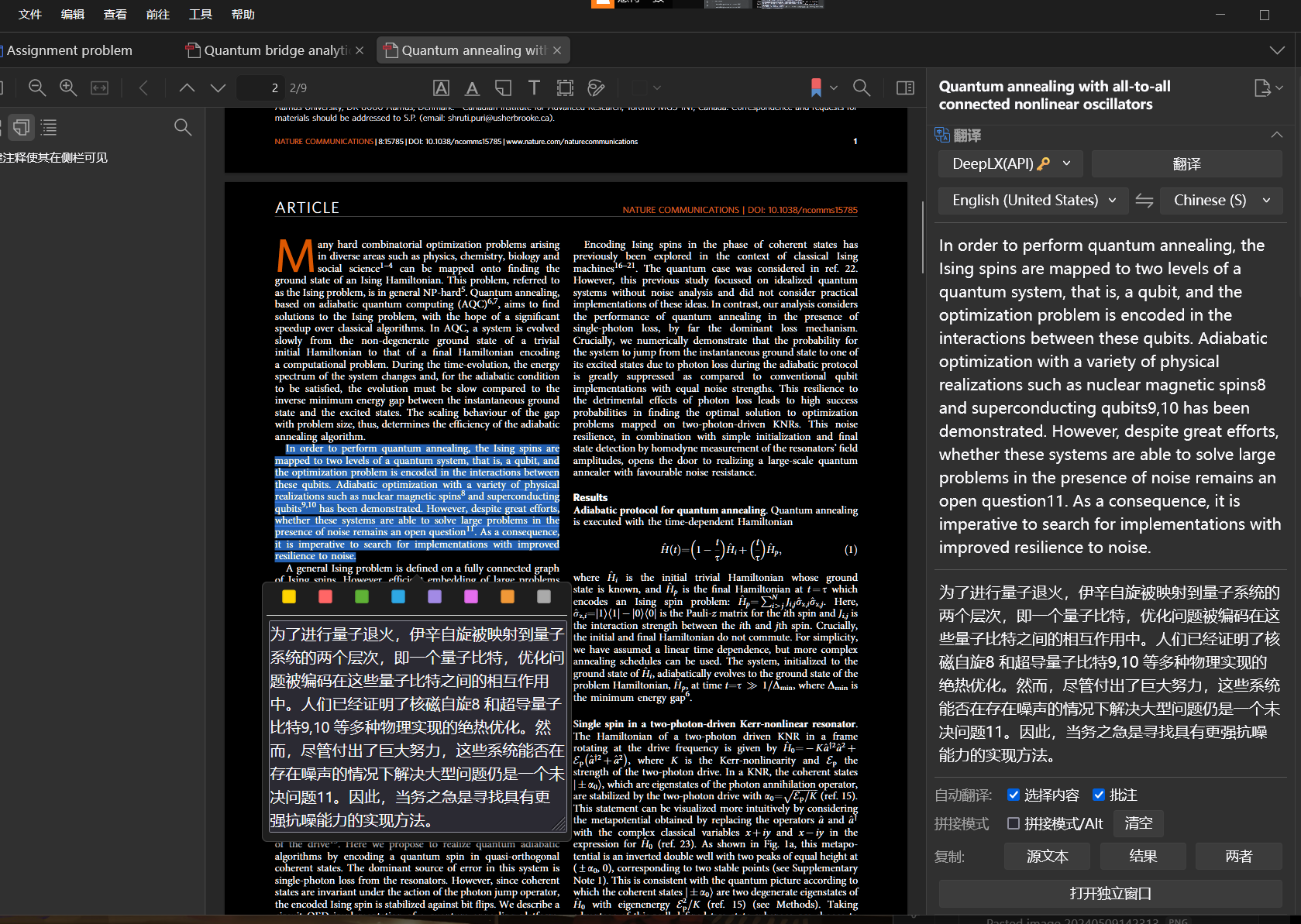Image resolution: width=1301 pixels, height=924 pixels.
Task: Uncheck the 批注 auto-translate checkbox
Action: click(1098, 795)
